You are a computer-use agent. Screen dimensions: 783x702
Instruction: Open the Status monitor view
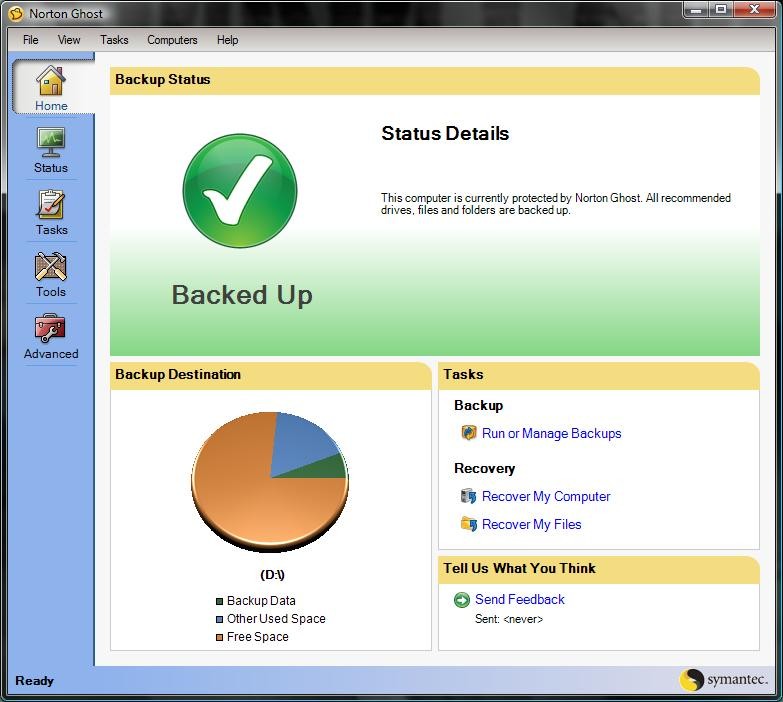(51, 150)
